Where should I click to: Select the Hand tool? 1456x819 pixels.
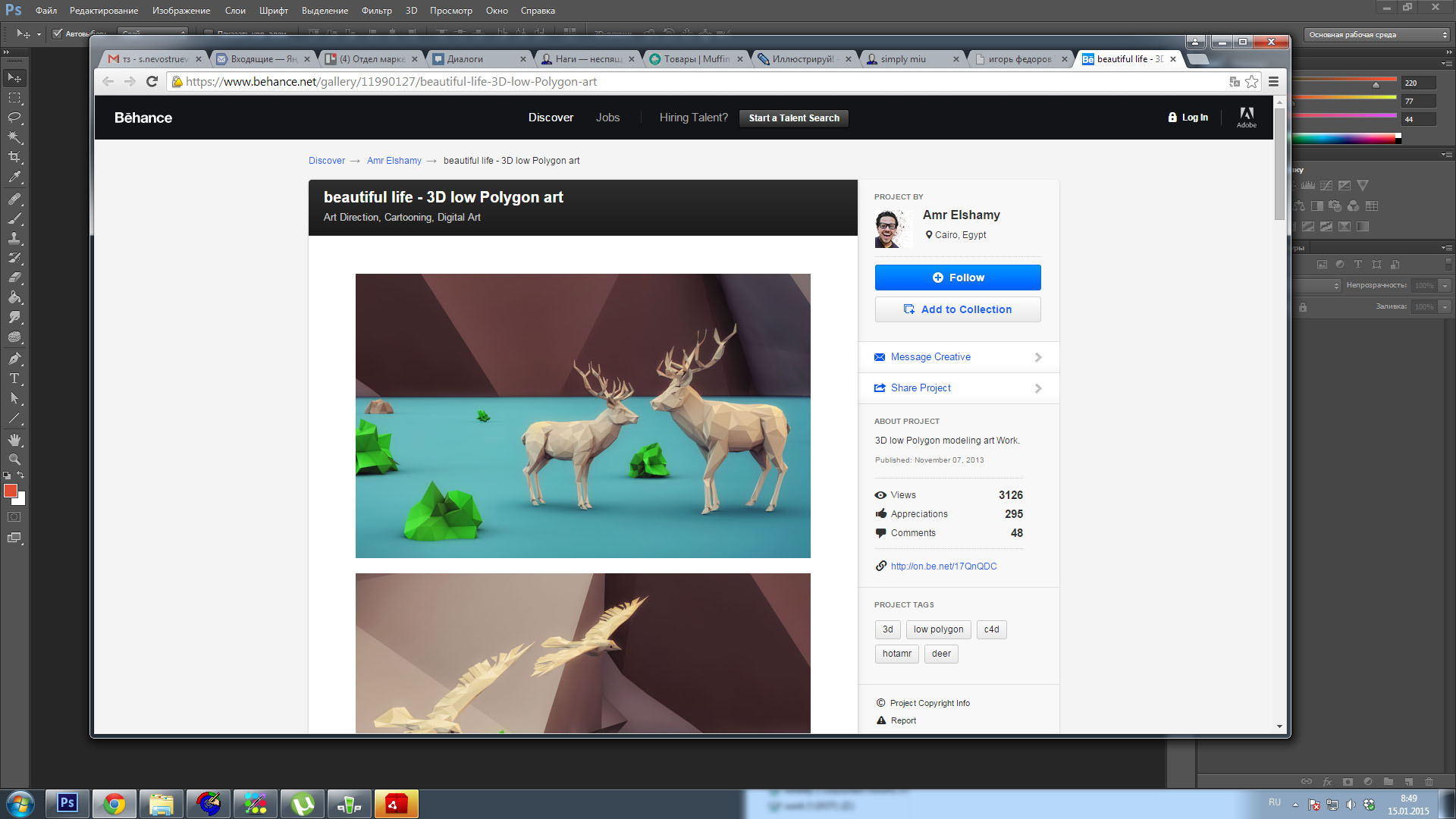tap(14, 440)
